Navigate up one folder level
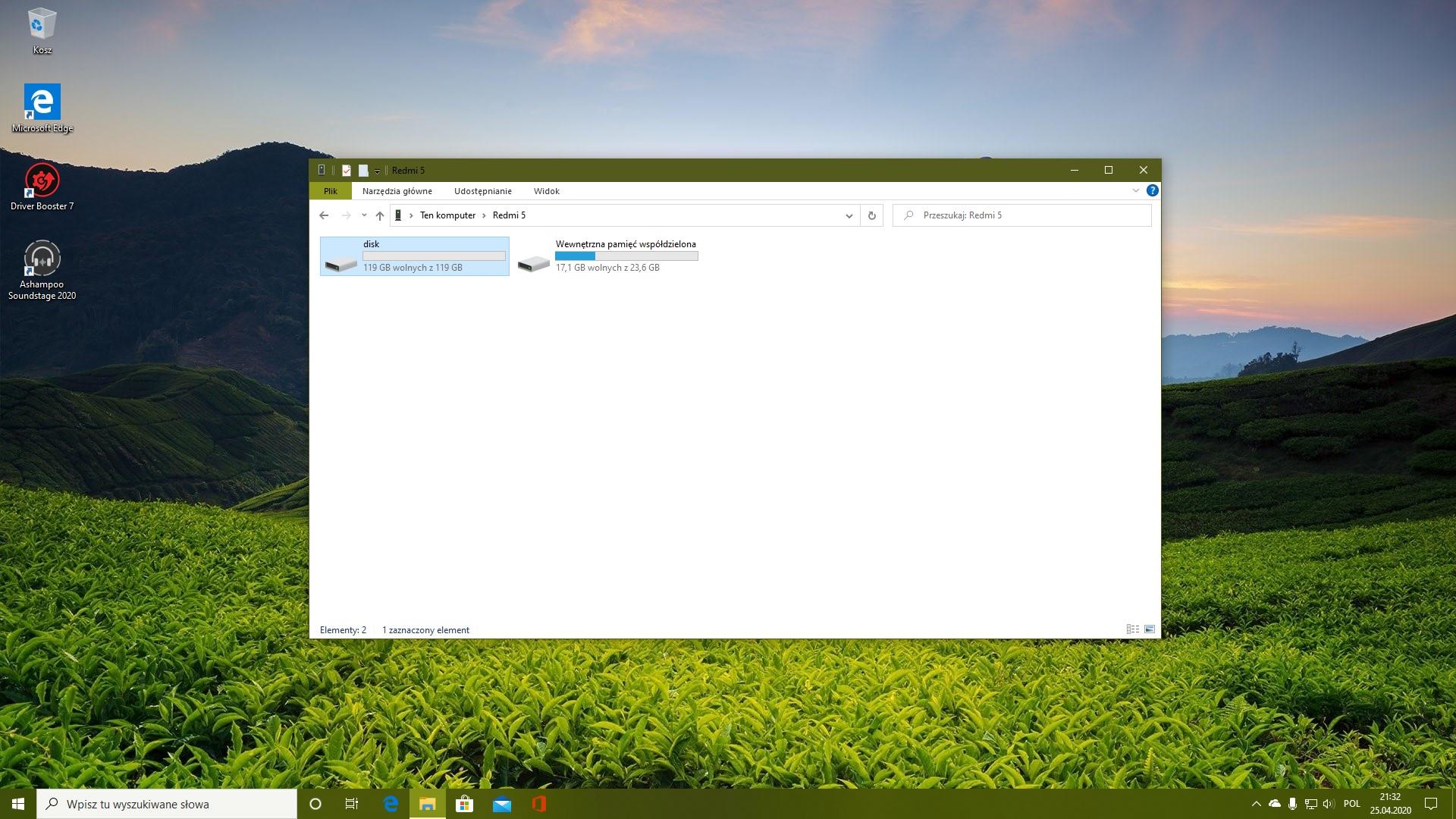 pos(380,215)
